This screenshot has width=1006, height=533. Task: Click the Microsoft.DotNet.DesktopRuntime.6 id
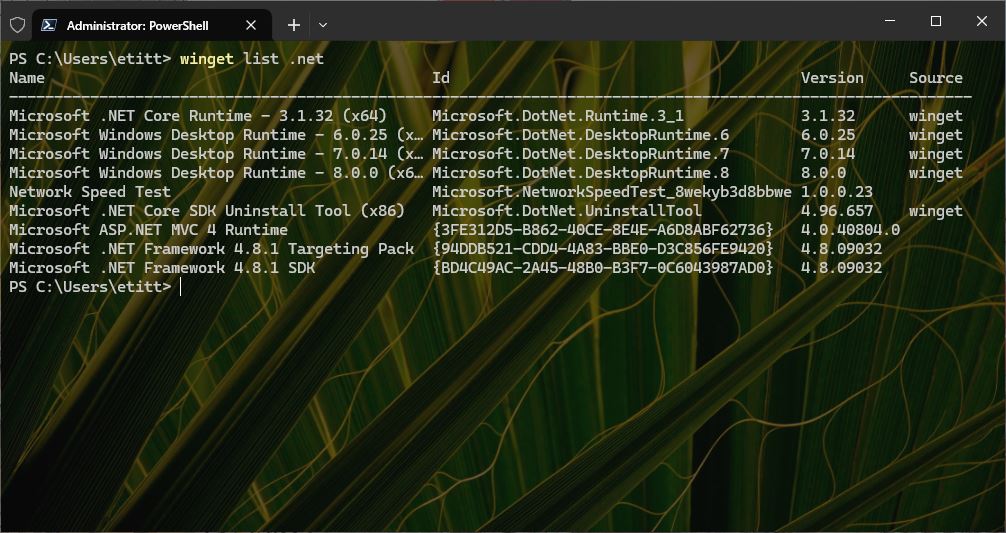(x=581, y=135)
